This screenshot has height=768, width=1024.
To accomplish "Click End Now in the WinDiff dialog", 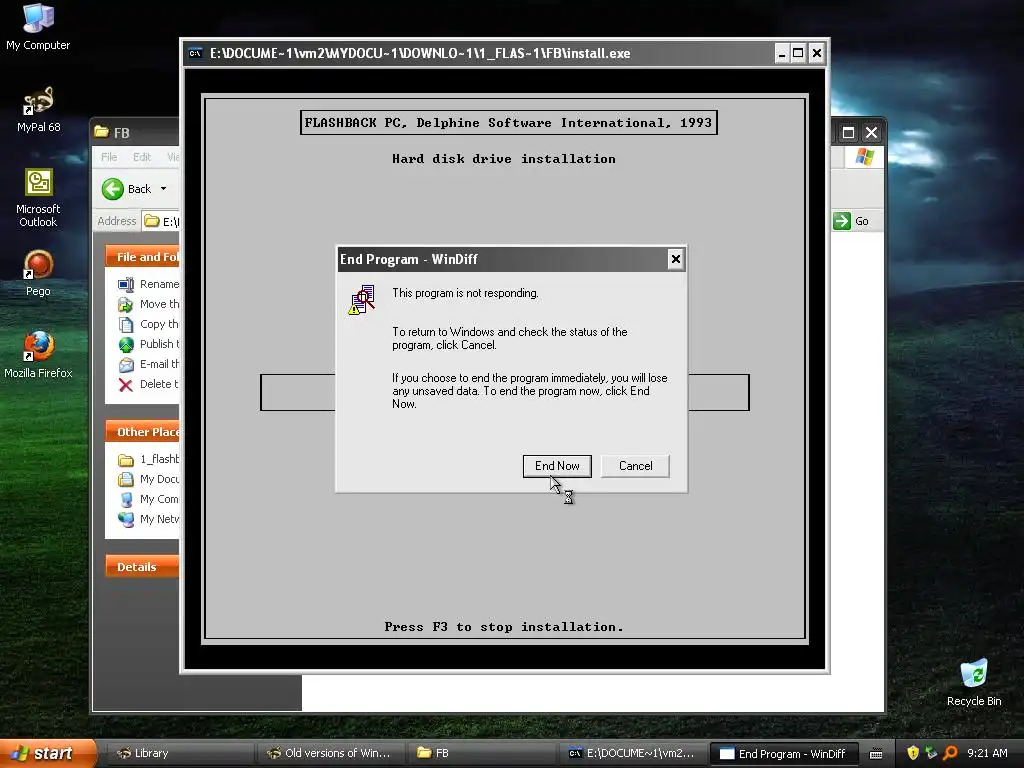I will (x=557, y=466).
